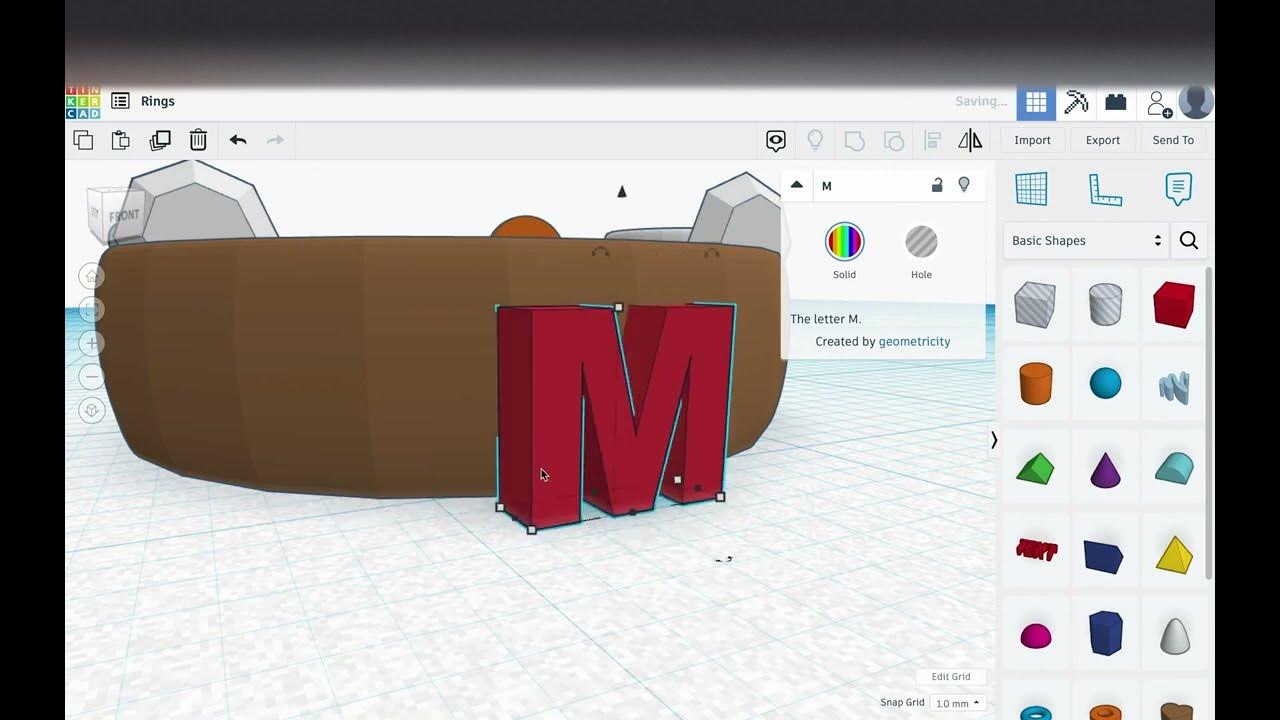The image size is (1280, 720).
Task: Pick the purple Cone shape
Action: pyautogui.click(x=1105, y=469)
